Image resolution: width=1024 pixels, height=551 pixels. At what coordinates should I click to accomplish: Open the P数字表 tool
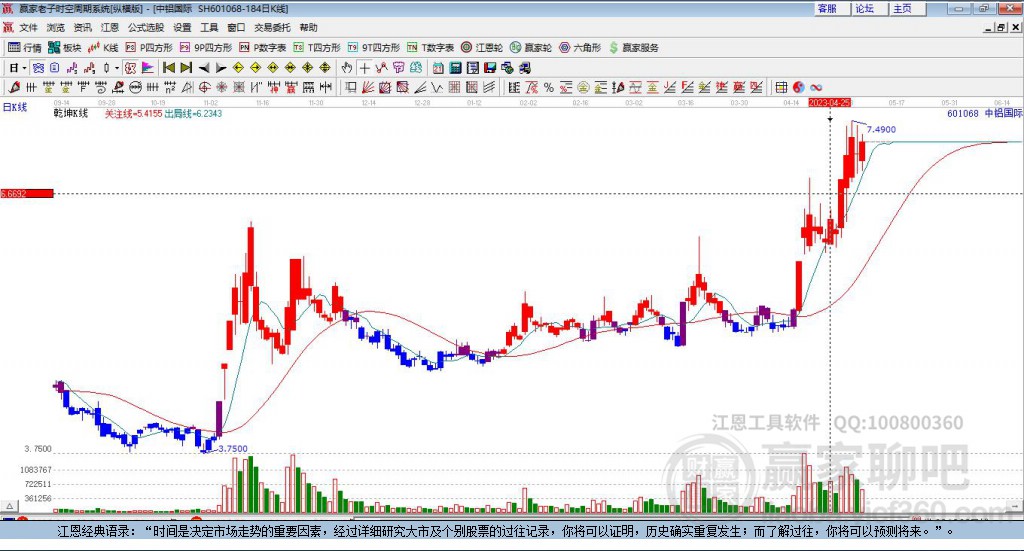click(x=263, y=48)
